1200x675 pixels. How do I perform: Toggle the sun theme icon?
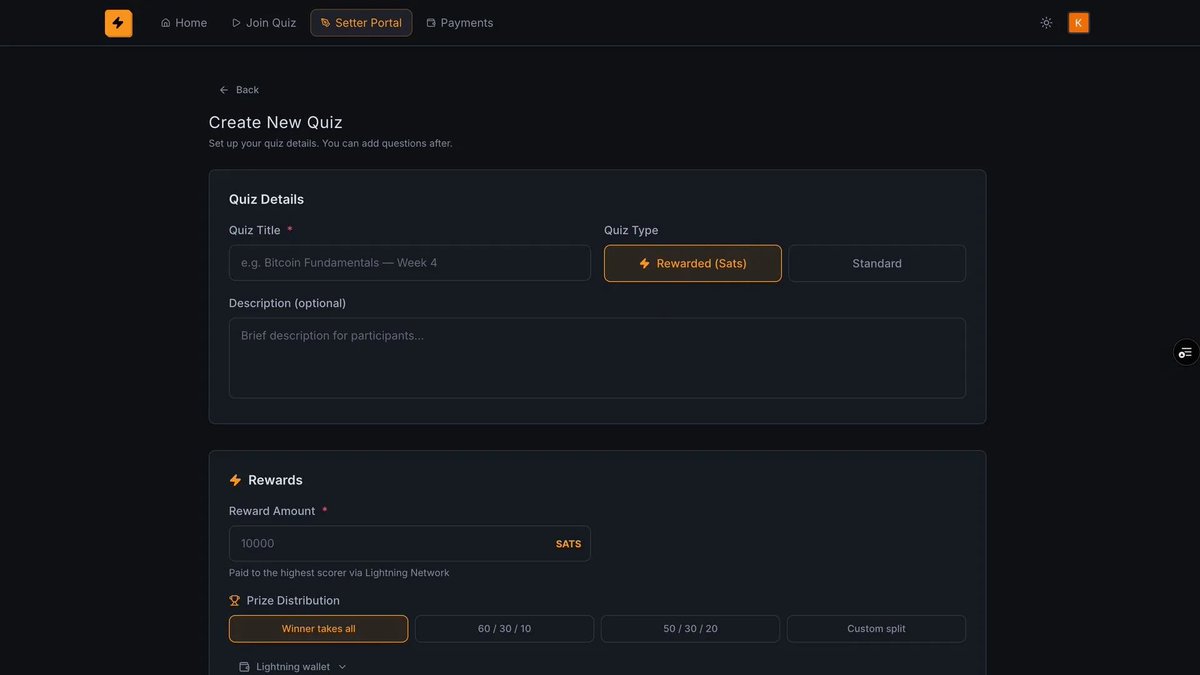tap(1046, 23)
